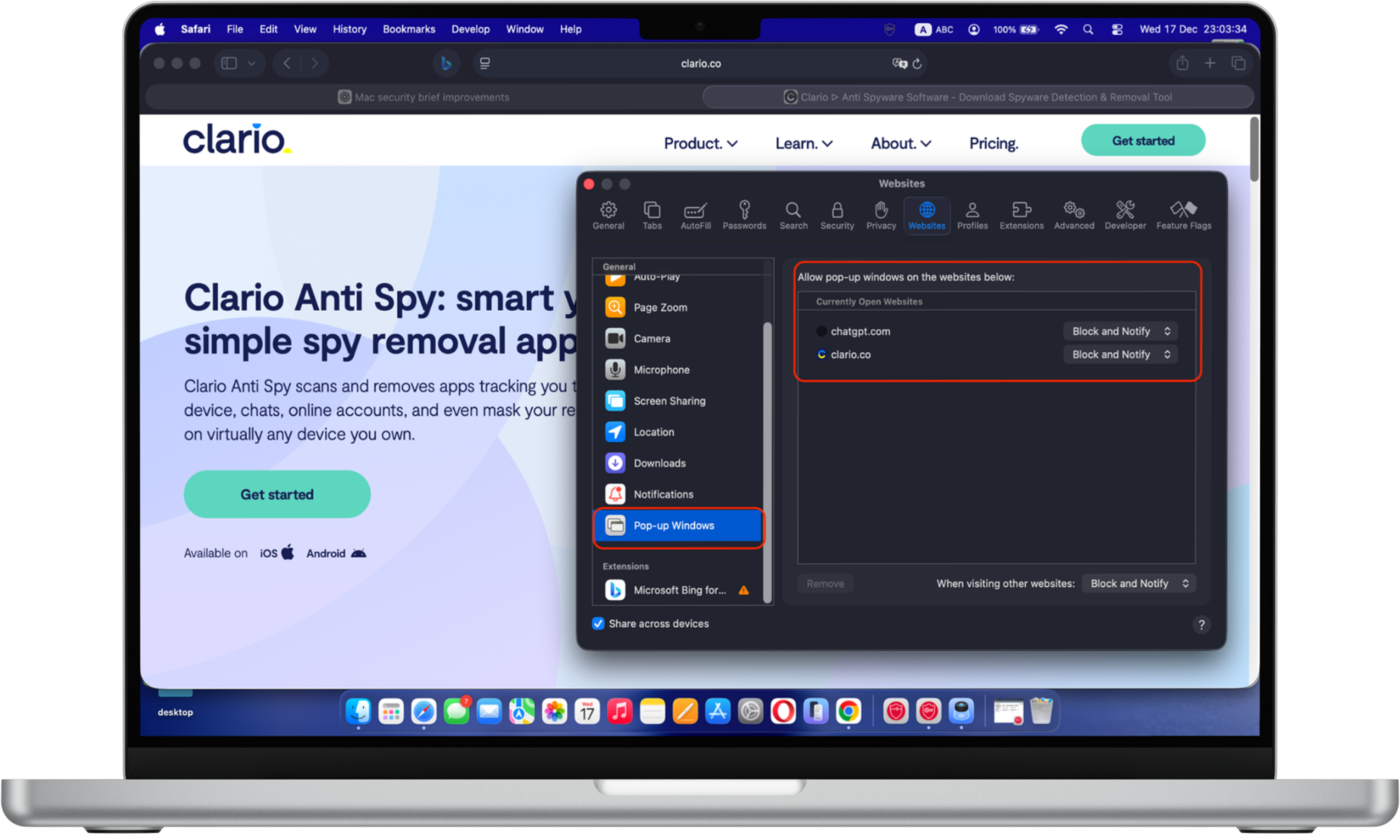Open the When visiting other websites dropdown

[x=1138, y=583]
